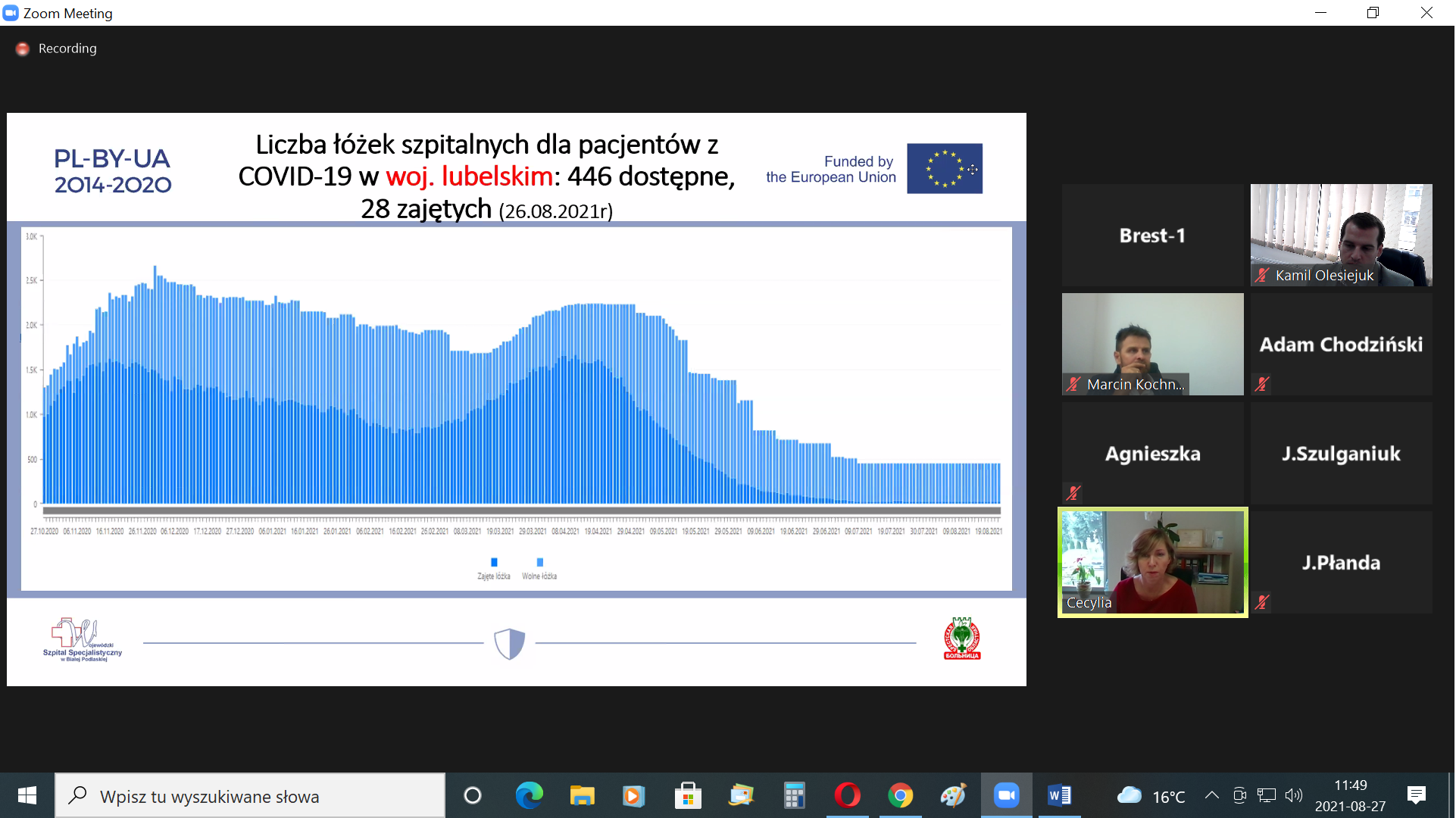Open the Zoom app in the taskbar
The width and height of the screenshot is (1456, 818).
click(1006, 795)
